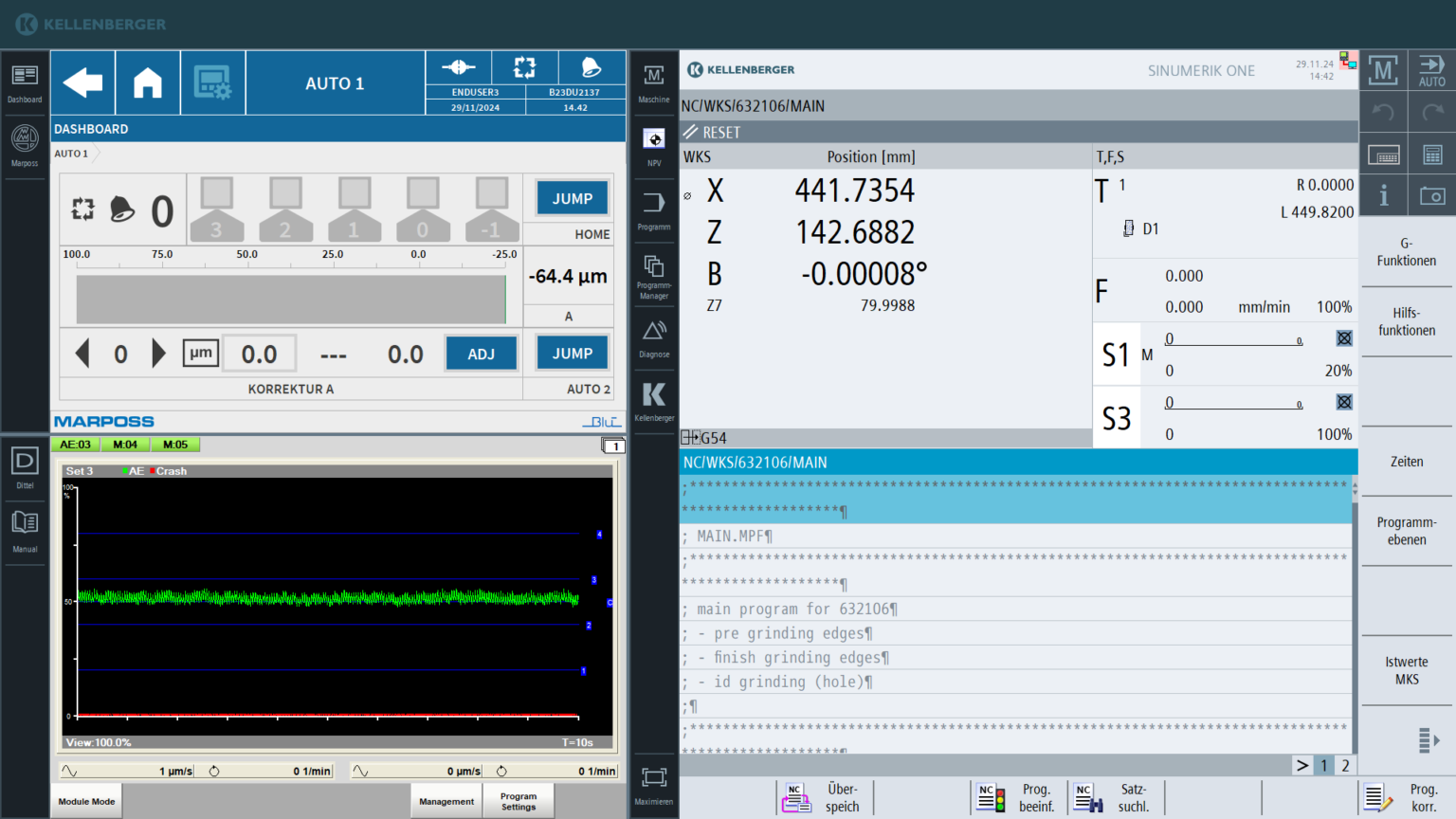Toggle the spindle S1 disable checkbox
Viewport: 1456px width, 819px height.
(x=1343, y=337)
